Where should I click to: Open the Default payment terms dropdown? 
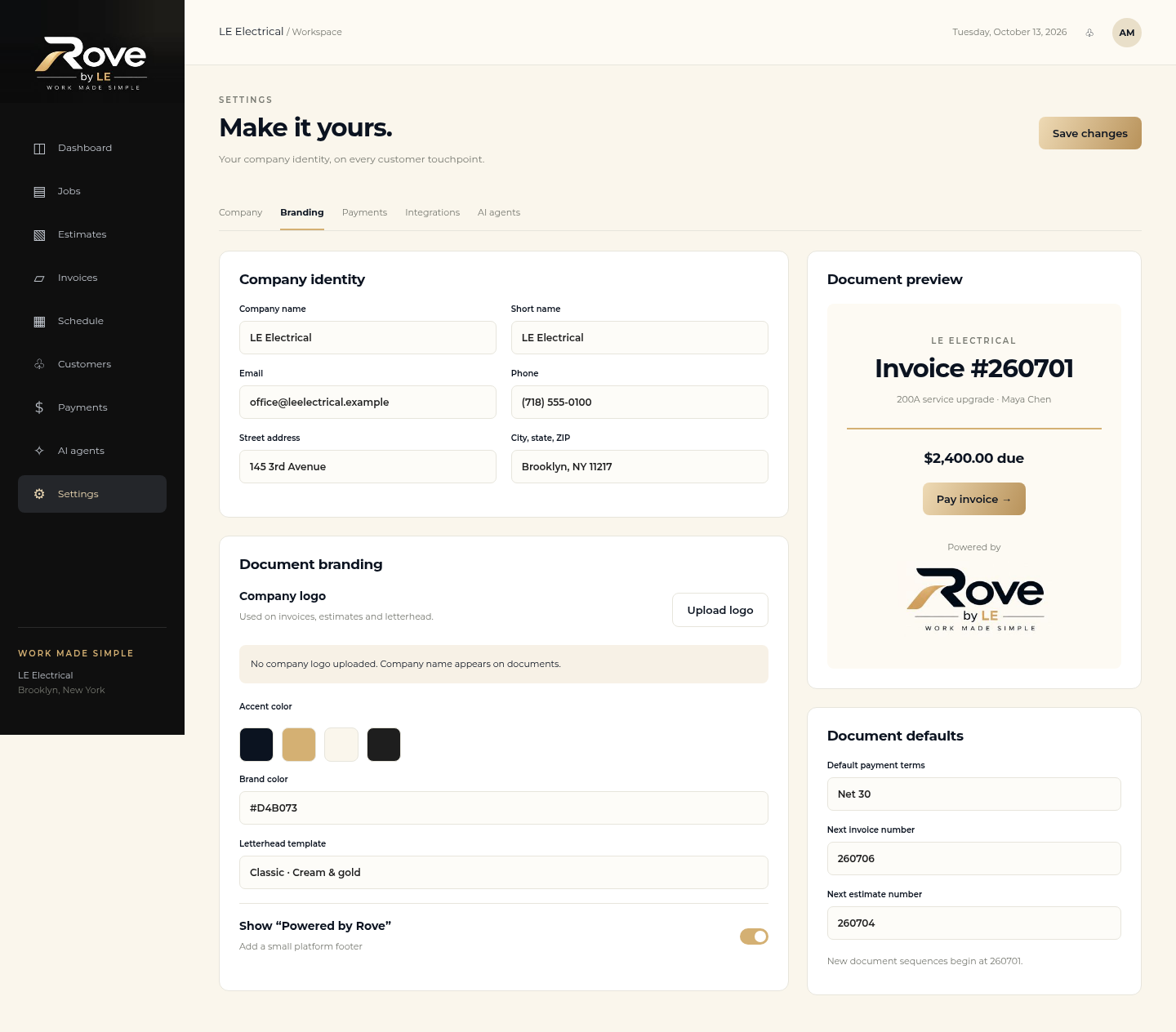(x=974, y=794)
